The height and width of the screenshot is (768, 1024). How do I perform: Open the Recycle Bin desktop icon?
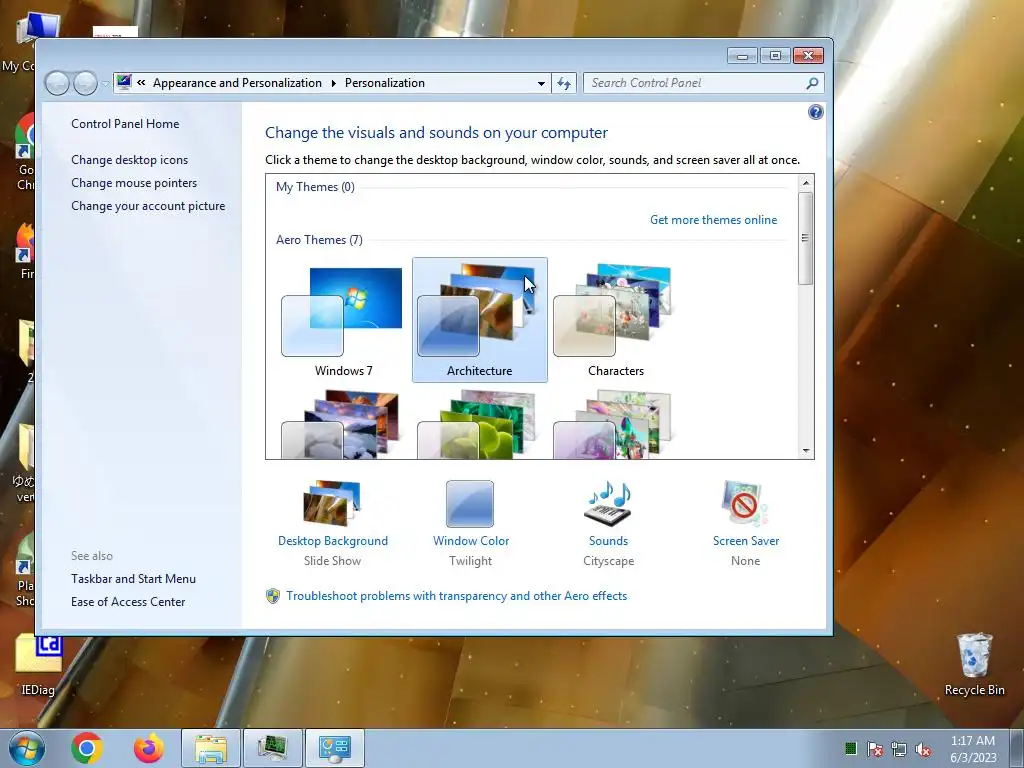click(x=974, y=665)
